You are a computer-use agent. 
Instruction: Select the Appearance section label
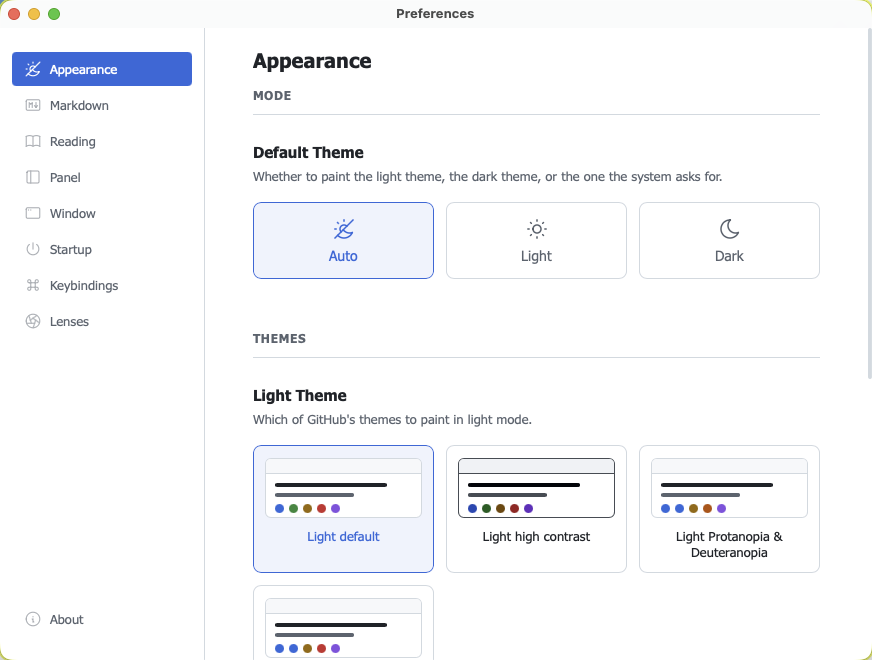click(x=83, y=70)
